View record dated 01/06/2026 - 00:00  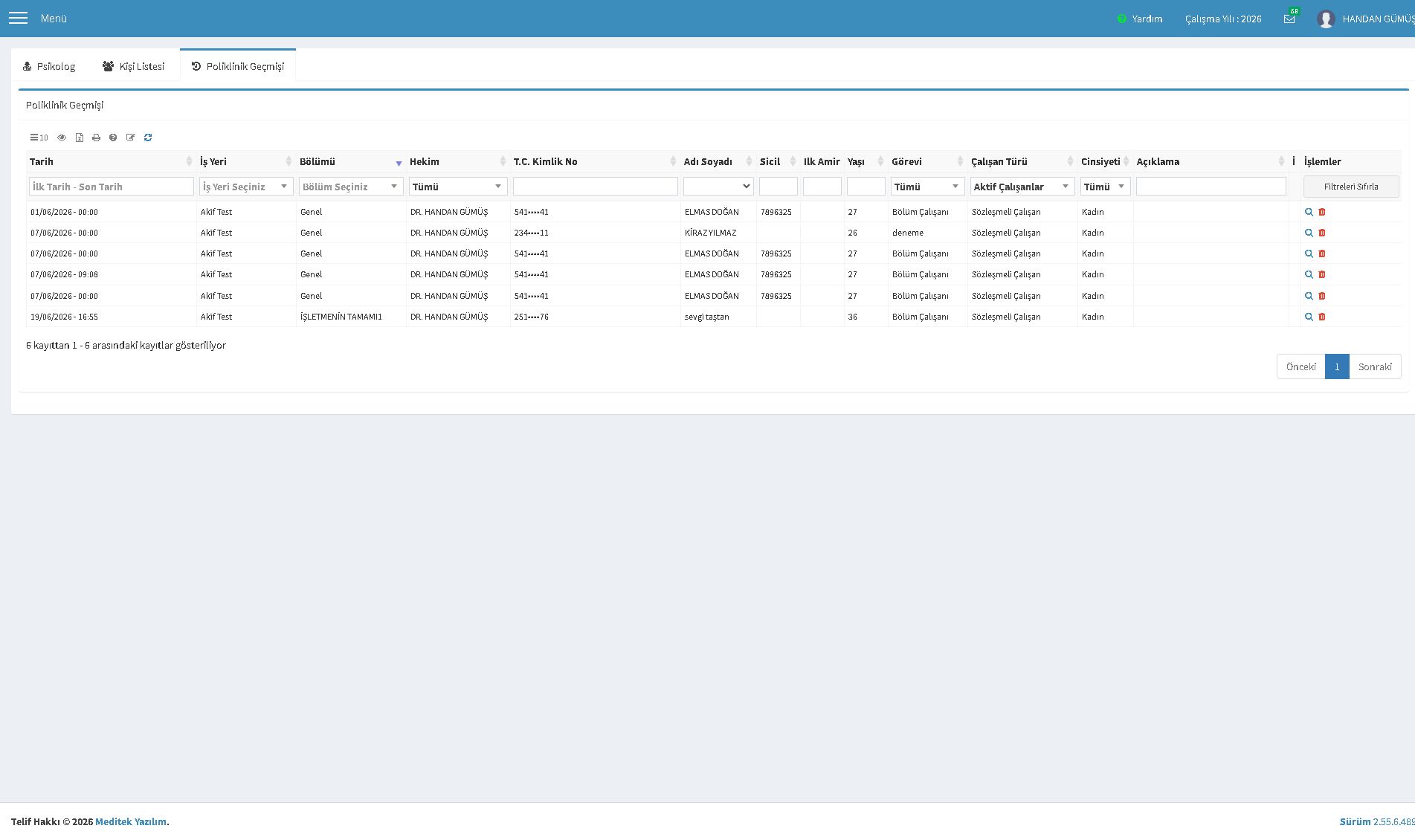[1309, 212]
